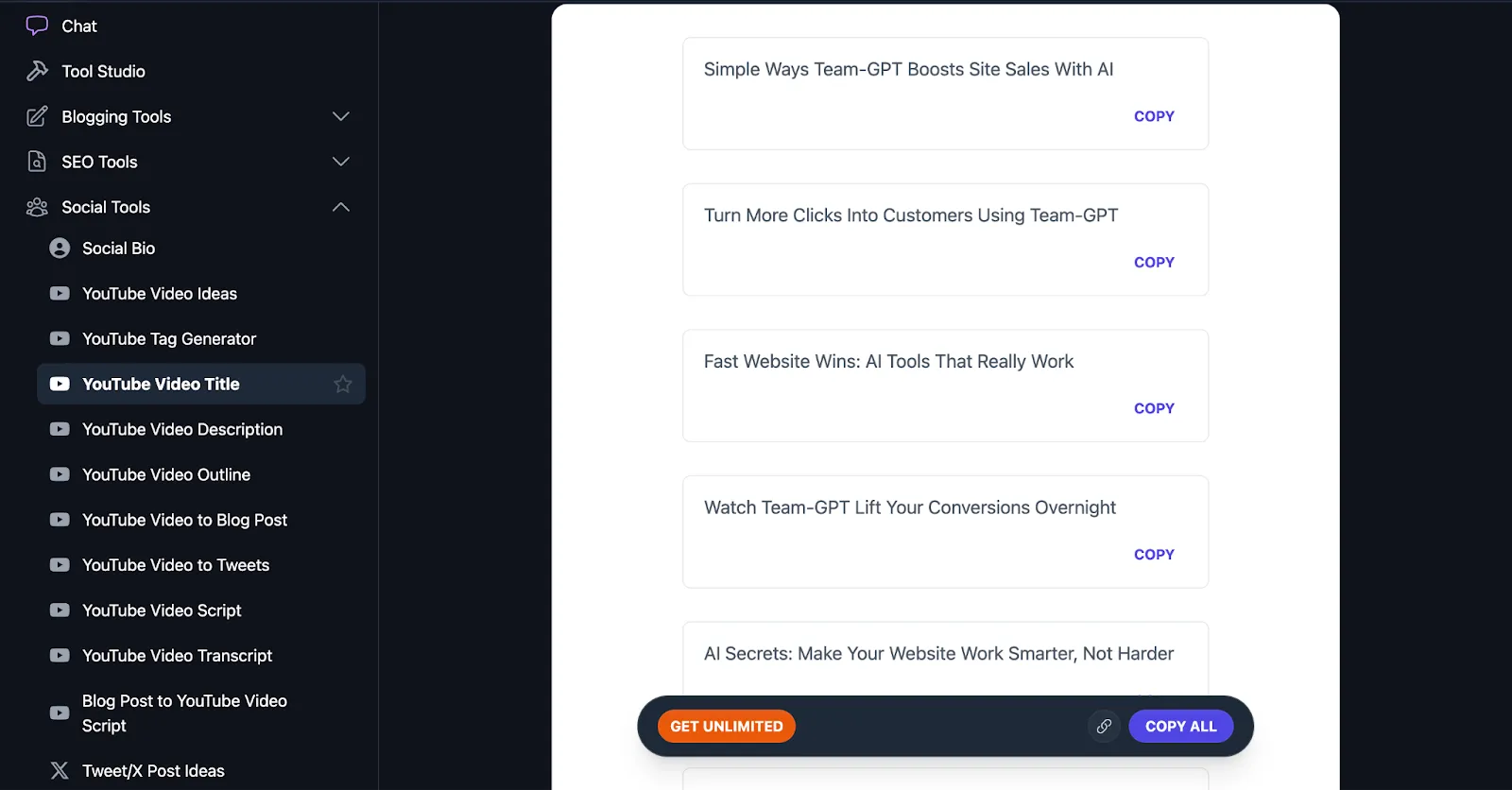Favorite YouTube Video Title with the star

pyautogui.click(x=343, y=384)
